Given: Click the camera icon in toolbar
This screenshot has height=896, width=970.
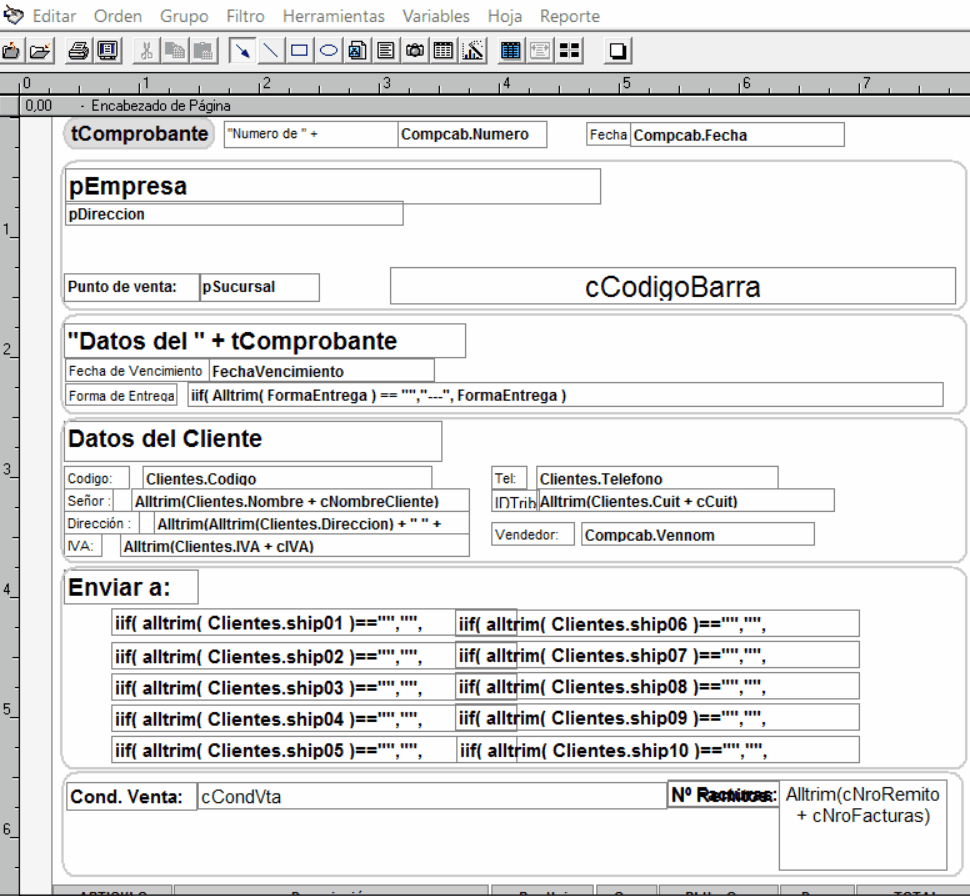Looking at the screenshot, I should tap(414, 51).
